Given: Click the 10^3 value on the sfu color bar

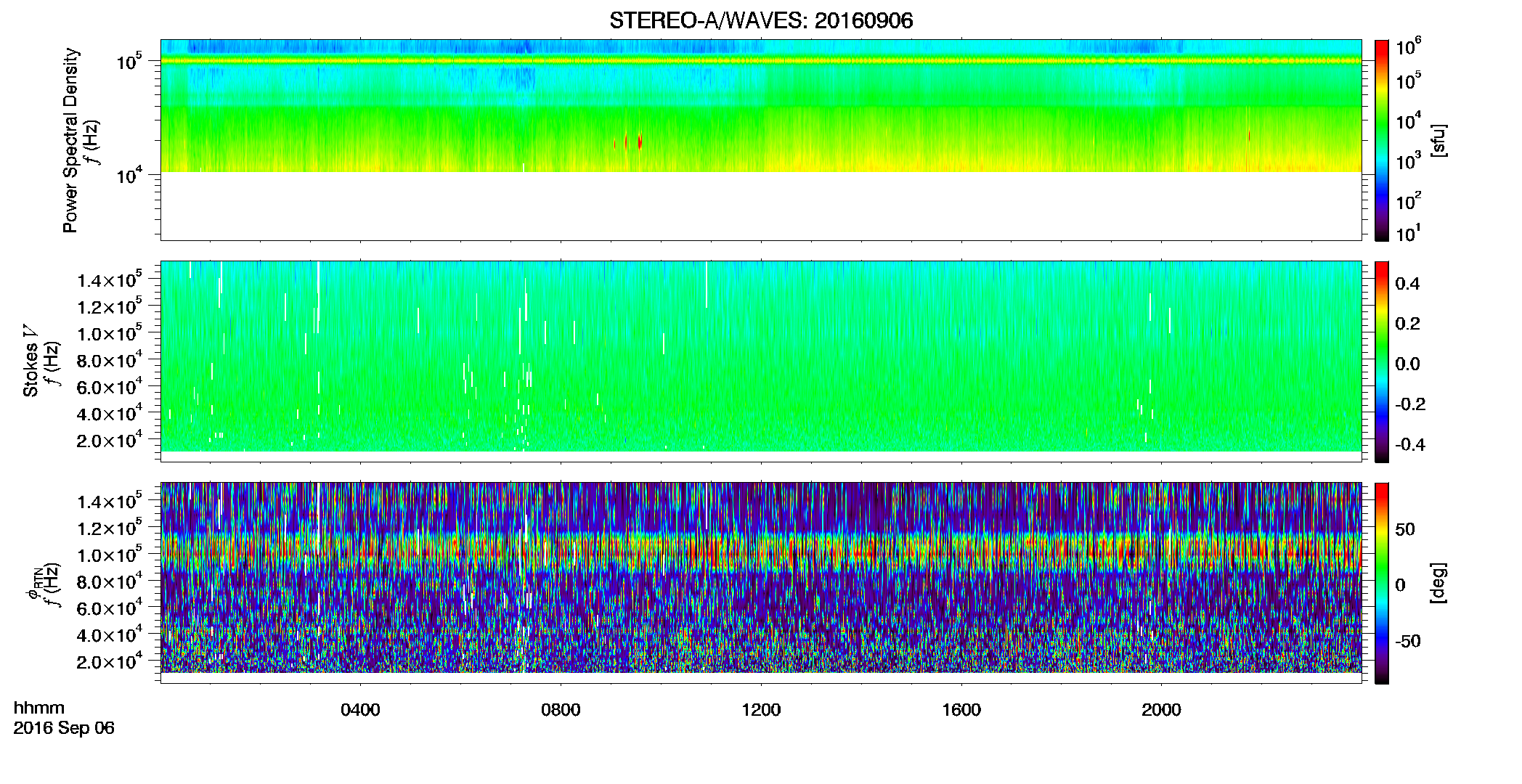Looking at the screenshot, I should tap(1409, 160).
